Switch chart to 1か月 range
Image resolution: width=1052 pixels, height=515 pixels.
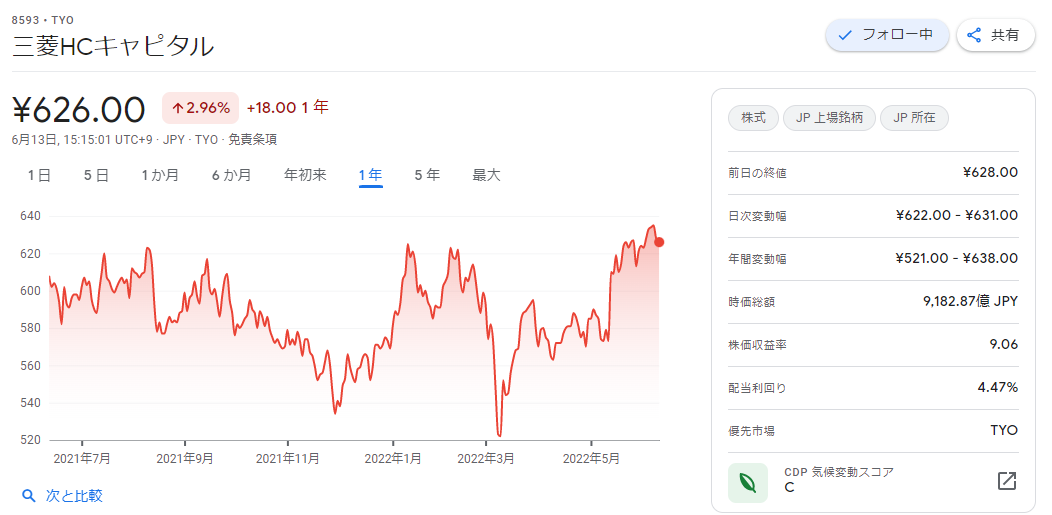click(160, 176)
